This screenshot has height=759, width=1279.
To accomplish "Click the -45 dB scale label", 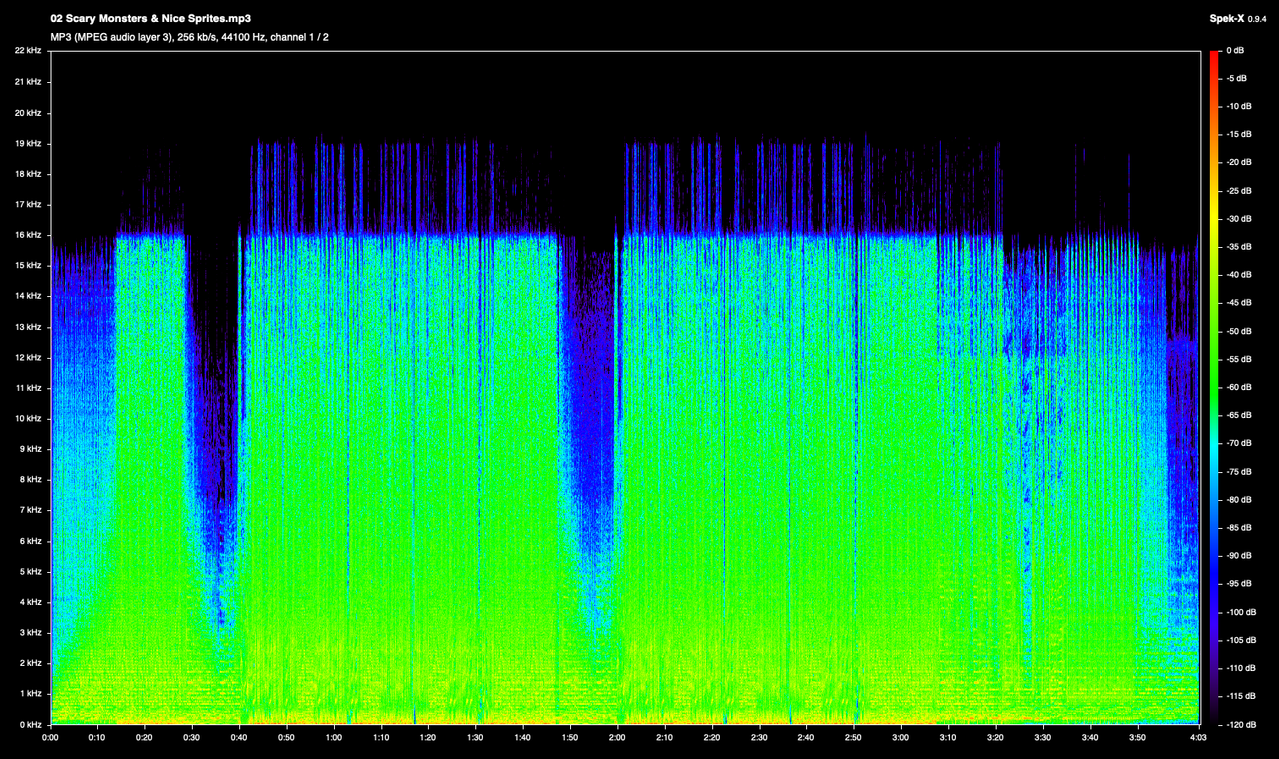I will click(1236, 303).
